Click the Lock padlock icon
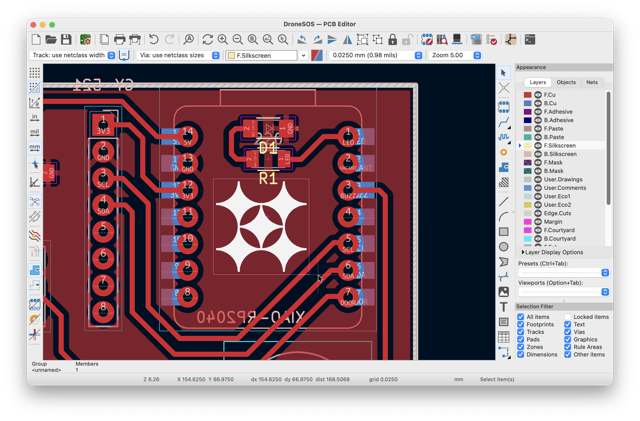This screenshot has width=640, height=421. point(392,40)
